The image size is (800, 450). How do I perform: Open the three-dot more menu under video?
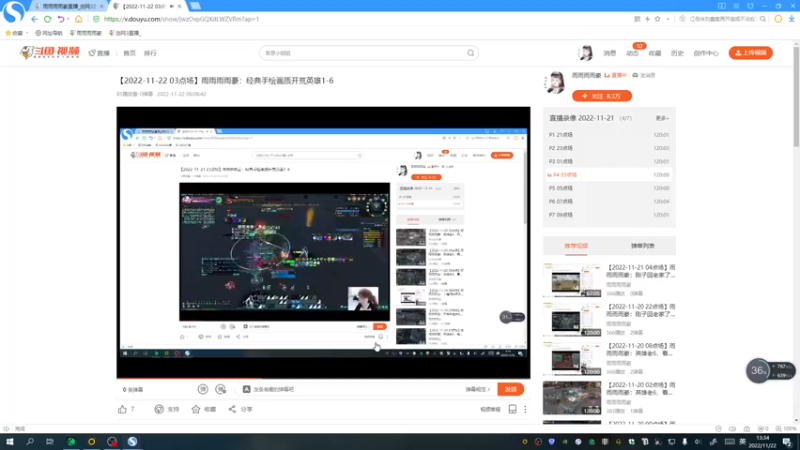tap(525, 409)
